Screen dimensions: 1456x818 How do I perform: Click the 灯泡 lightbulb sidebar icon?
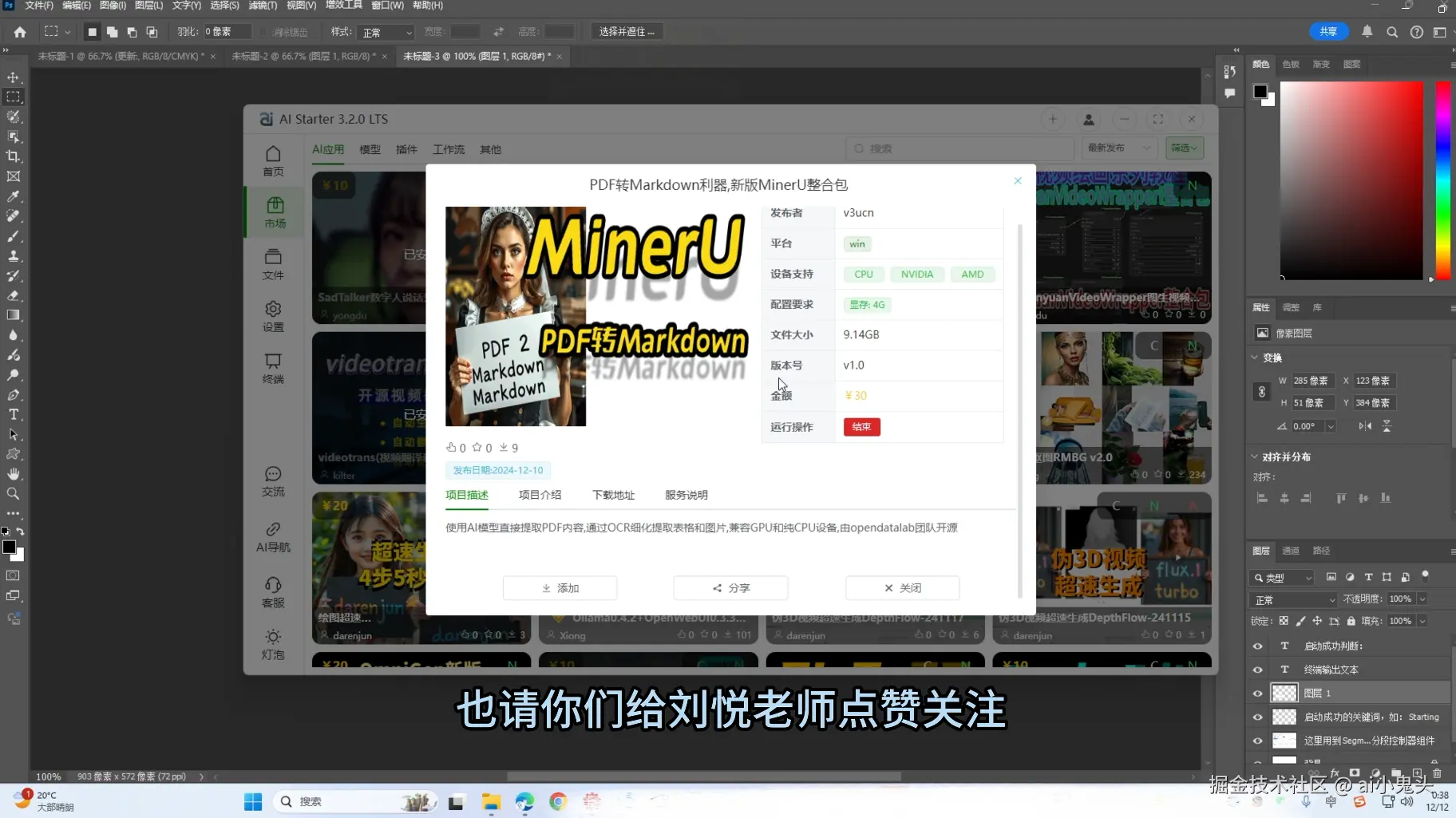tap(273, 644)
